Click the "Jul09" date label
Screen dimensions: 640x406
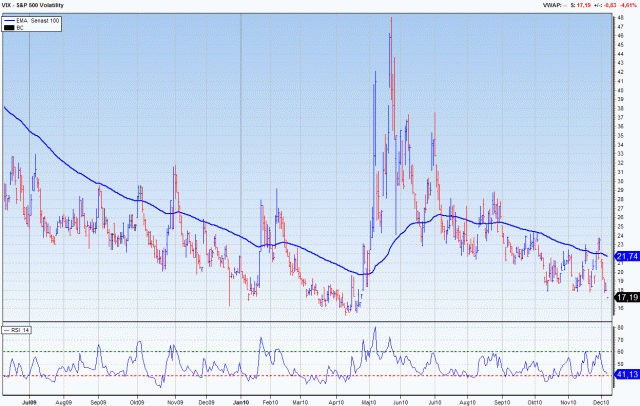point(29,402)
